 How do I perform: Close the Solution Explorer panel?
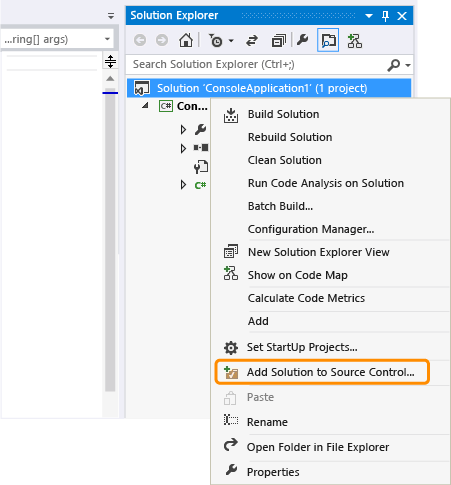pos(402,16)
